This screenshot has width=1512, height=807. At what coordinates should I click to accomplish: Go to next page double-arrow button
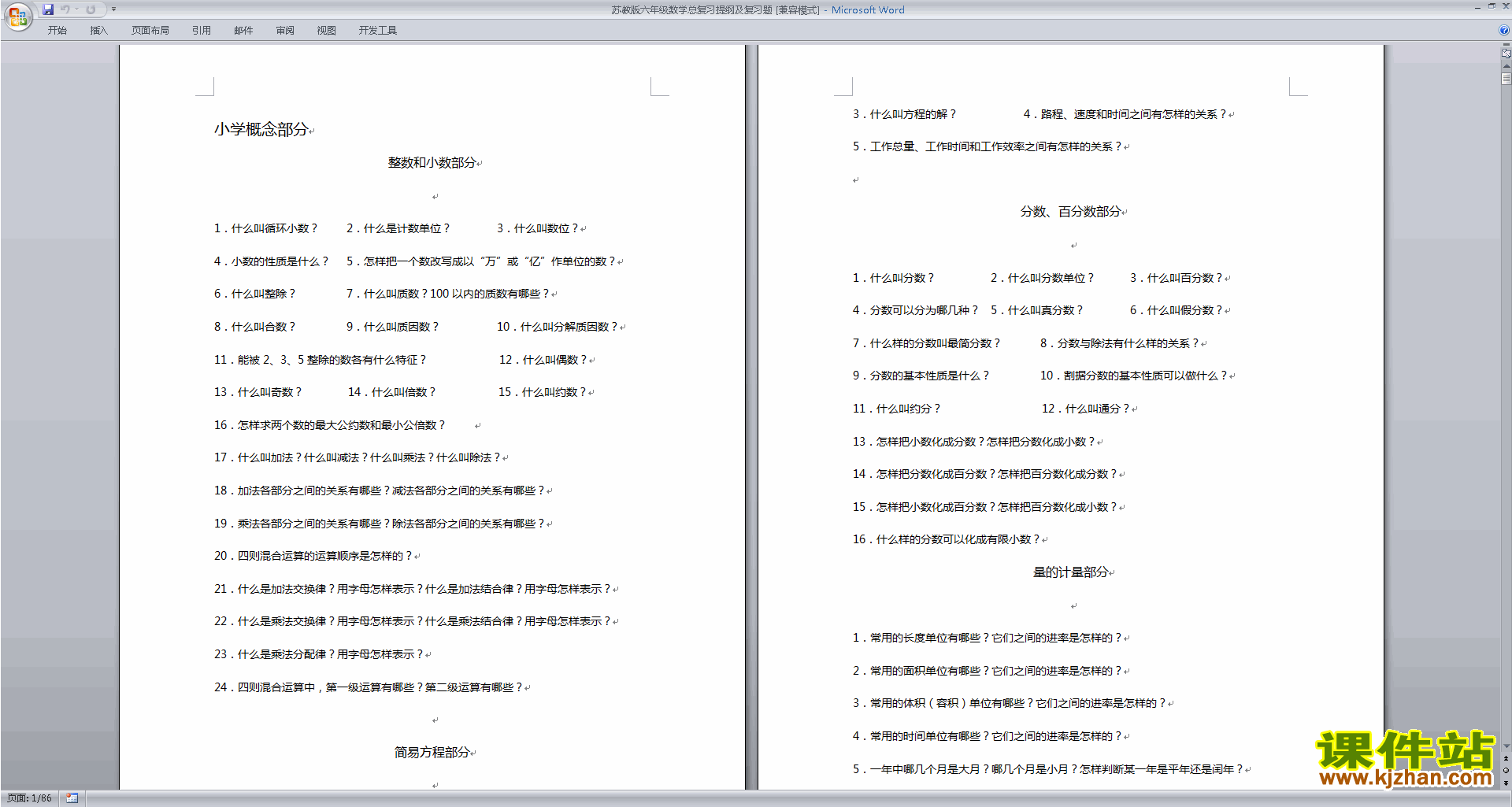(x=1506, y=783)
